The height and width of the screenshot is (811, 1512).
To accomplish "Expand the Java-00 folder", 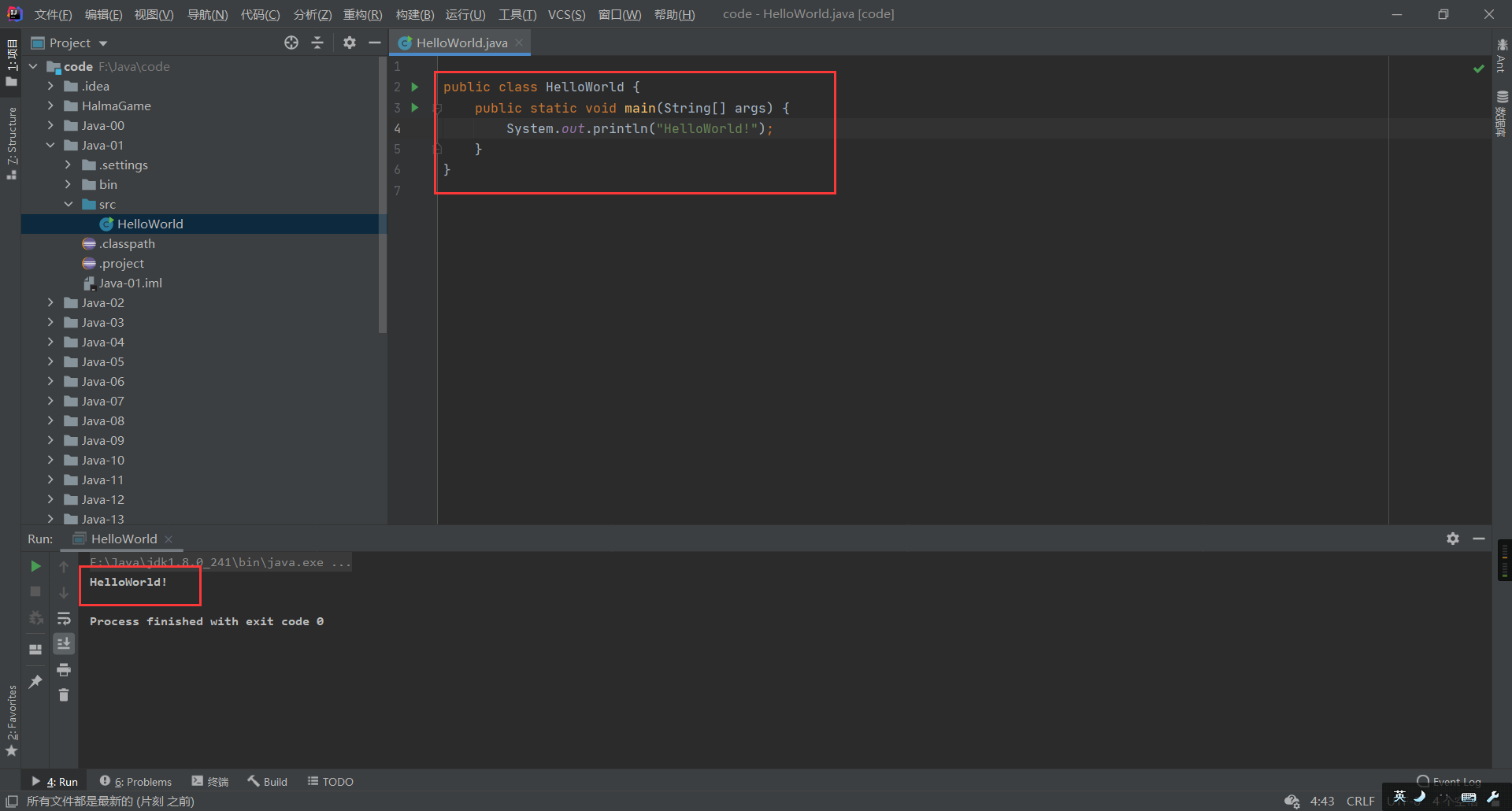I will tap(50, 125).
